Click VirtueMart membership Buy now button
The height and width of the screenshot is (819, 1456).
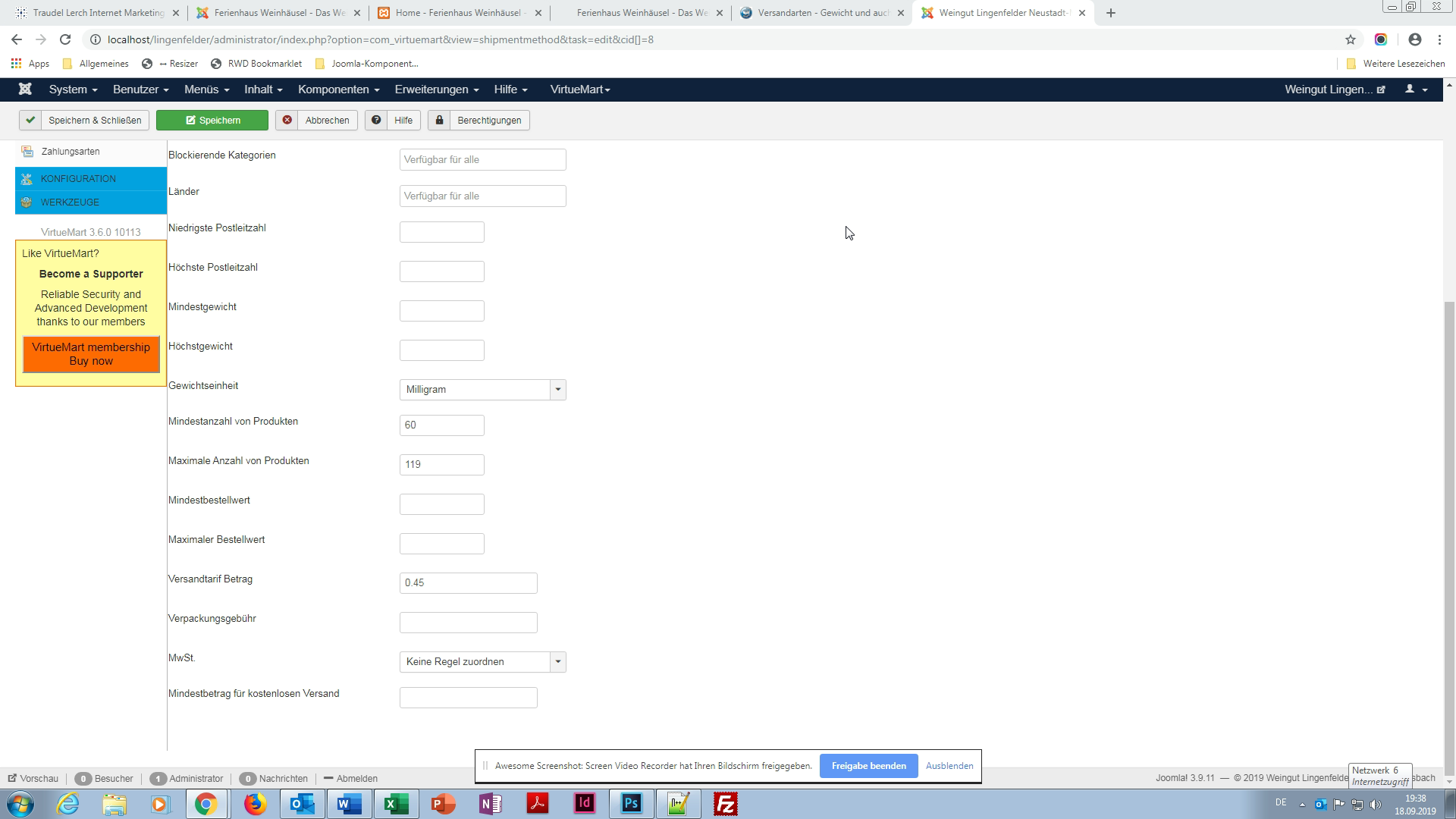click(91, 354)
